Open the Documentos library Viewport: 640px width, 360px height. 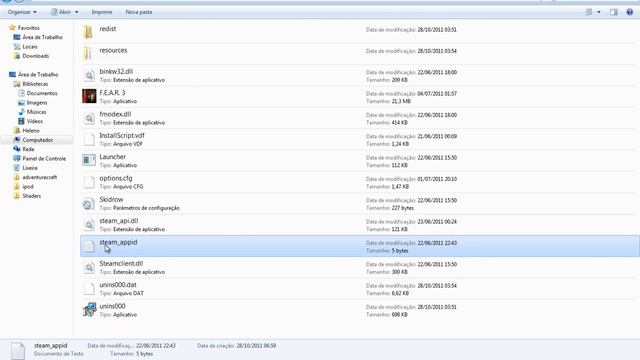(38, 93)
